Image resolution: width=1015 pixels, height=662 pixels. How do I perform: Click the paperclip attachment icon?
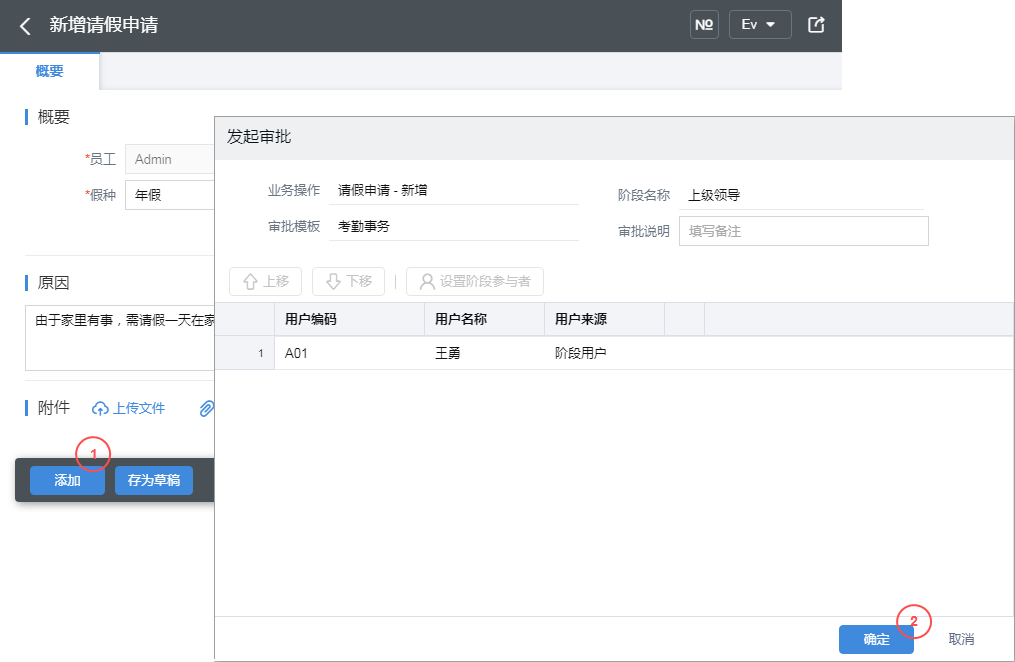click(x=206, y=408)
